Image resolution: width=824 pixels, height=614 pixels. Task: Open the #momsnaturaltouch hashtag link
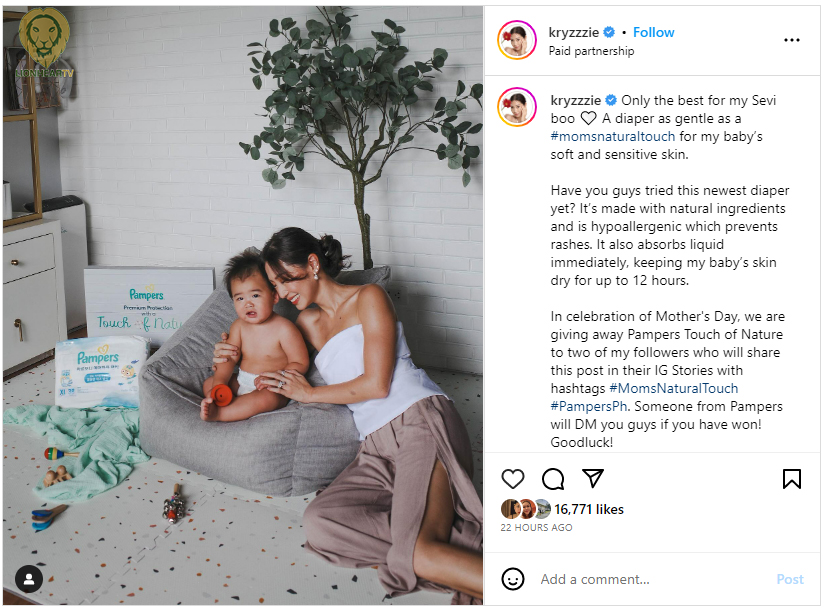(x=613, y=136)
